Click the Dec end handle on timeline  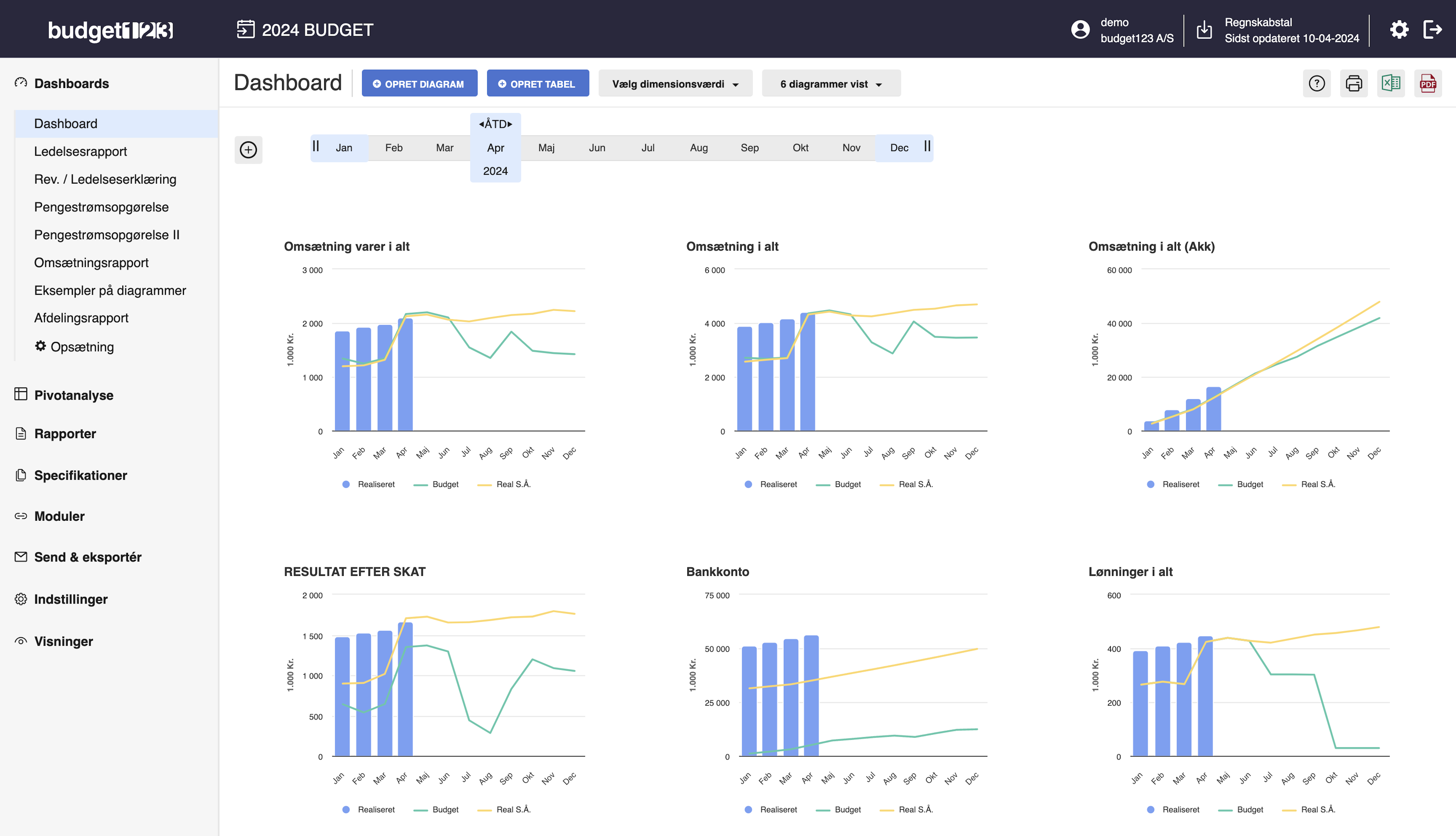[x=927, y=147]
